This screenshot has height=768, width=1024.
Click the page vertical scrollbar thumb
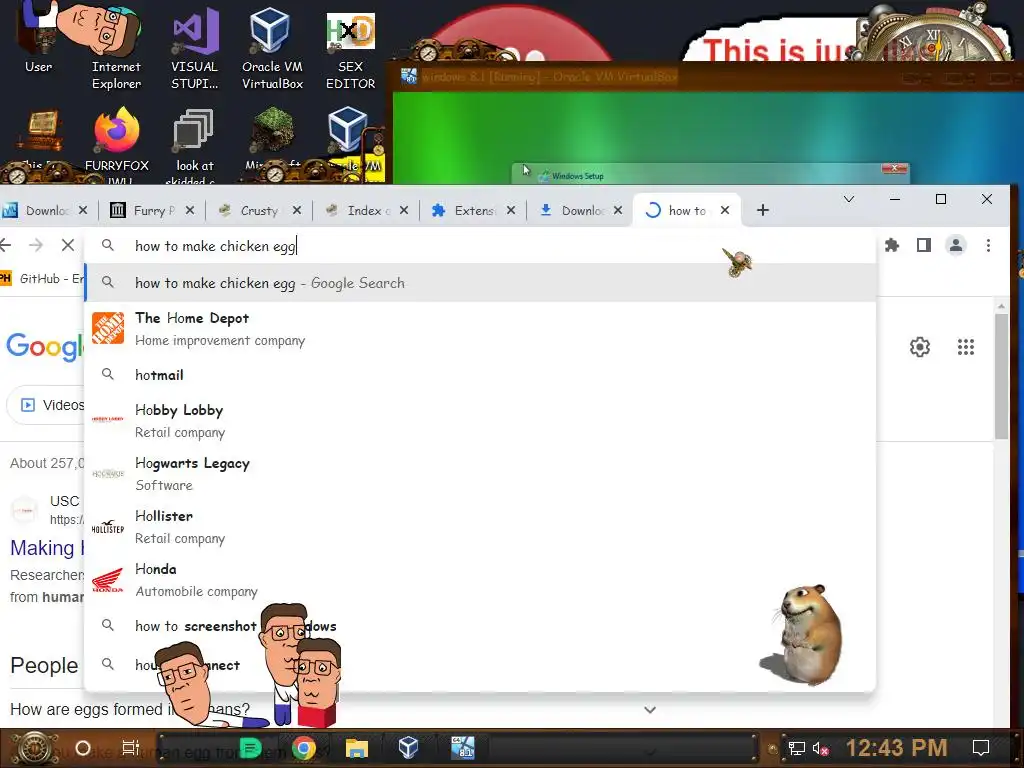[x=1001, y=377]
